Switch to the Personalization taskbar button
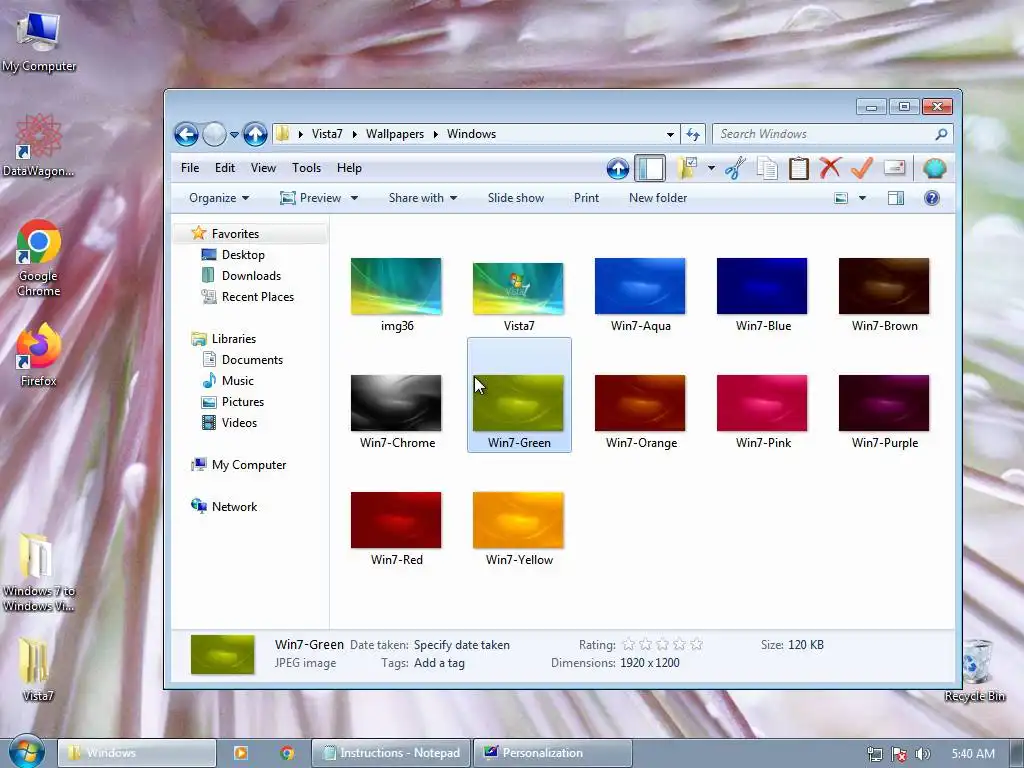Screen dimensions: 1024x768 [x=552, y=753]
